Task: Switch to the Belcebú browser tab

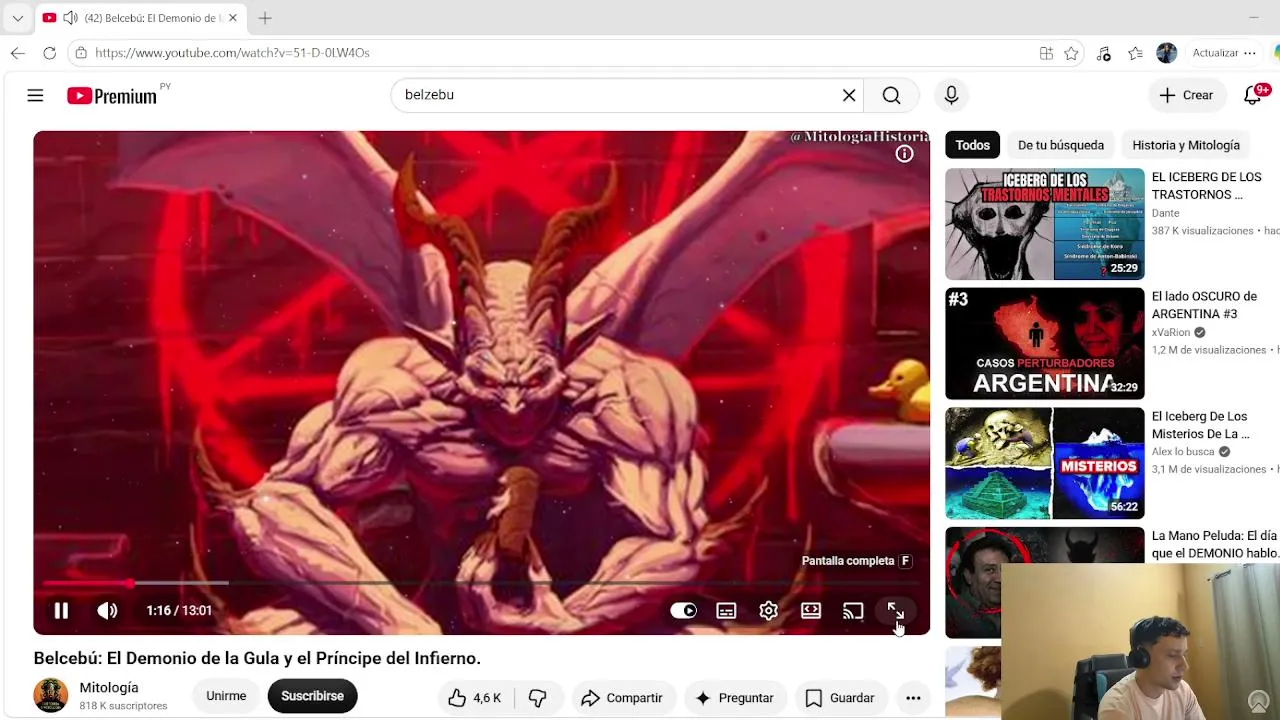Action: (x=140, y=18)
